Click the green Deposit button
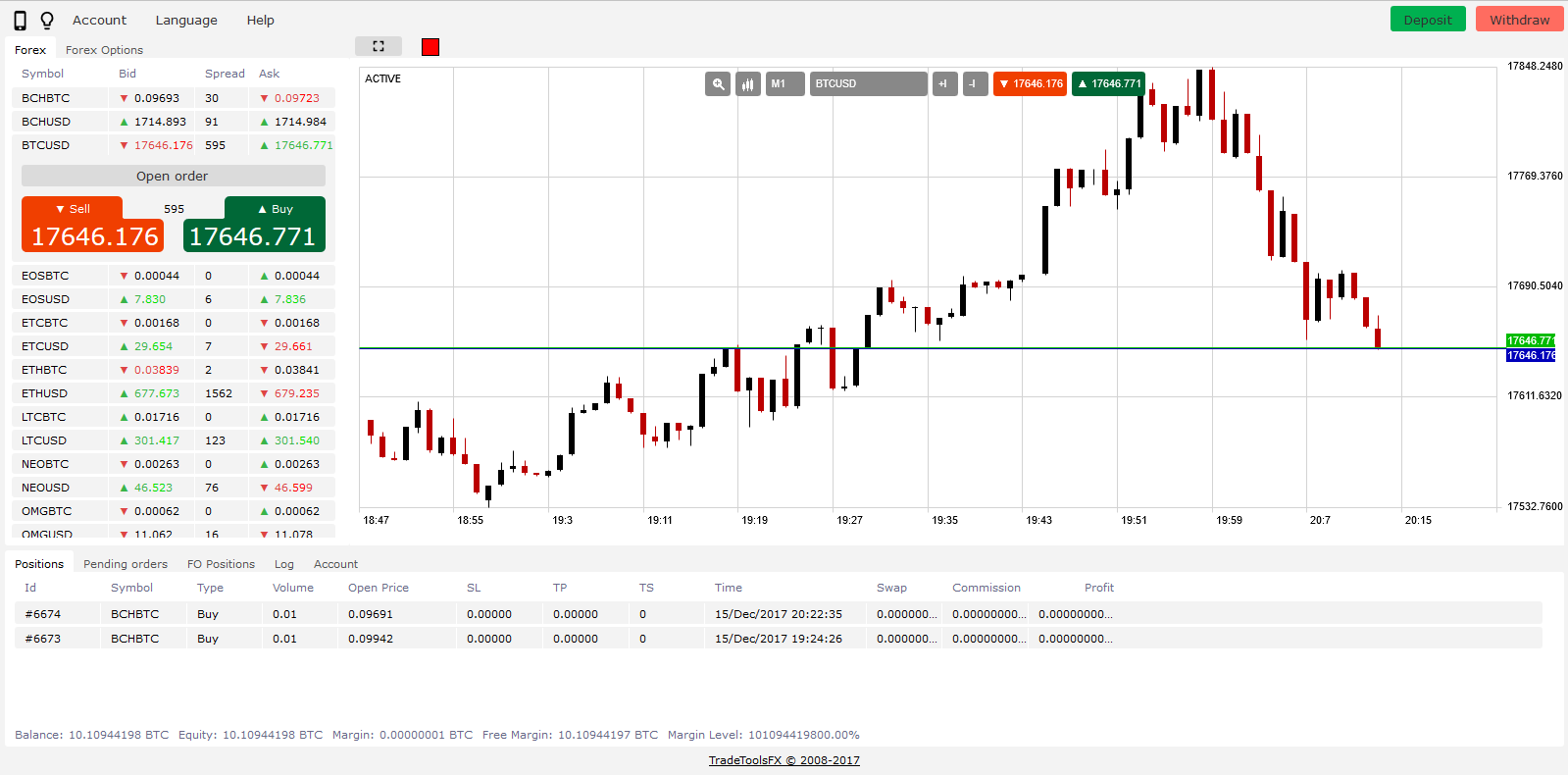The height and width of the screenshot is (775, 1568). pos(1427,20)
